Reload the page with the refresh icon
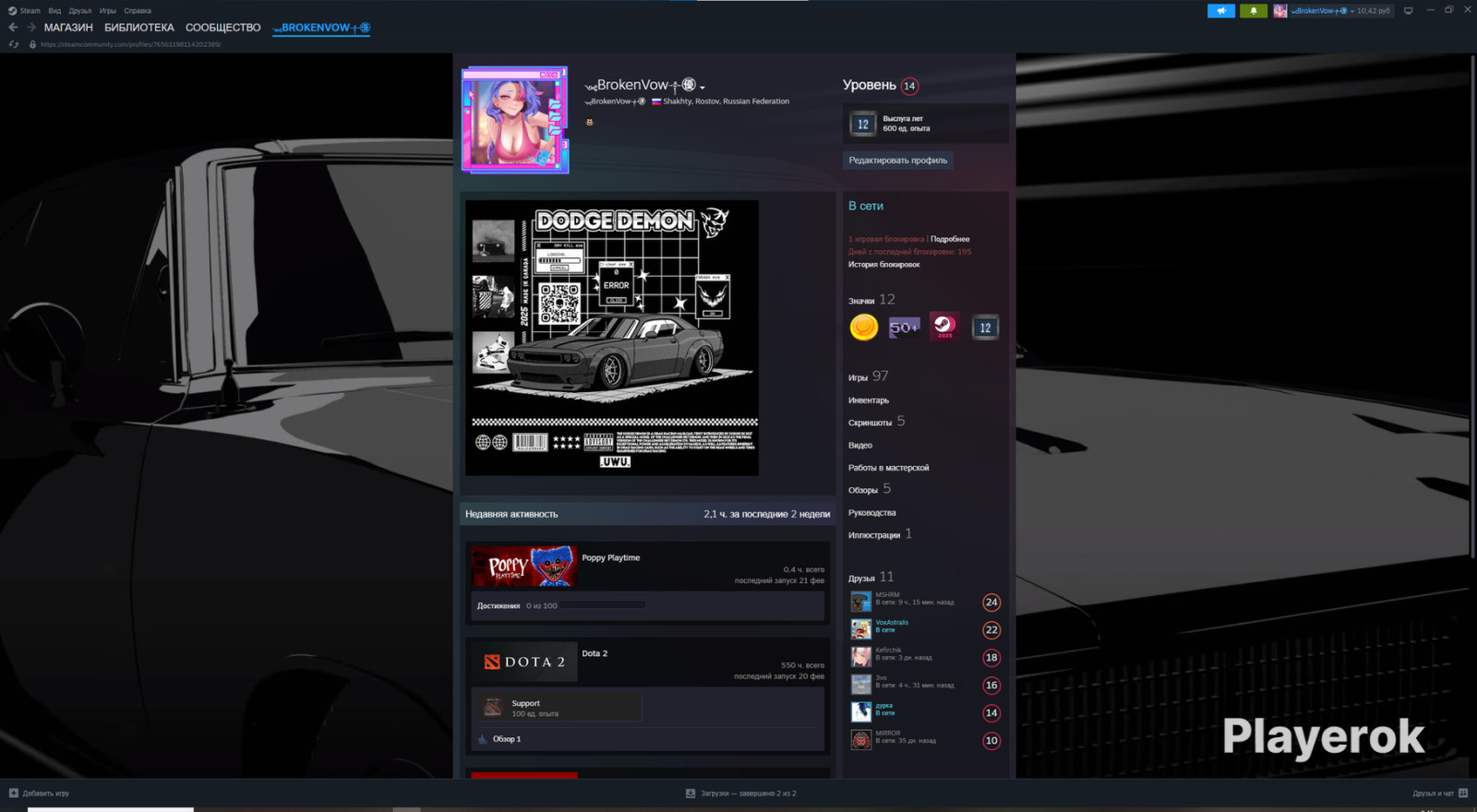Viewport: 1477px width, 812px height. coord(14,44)
